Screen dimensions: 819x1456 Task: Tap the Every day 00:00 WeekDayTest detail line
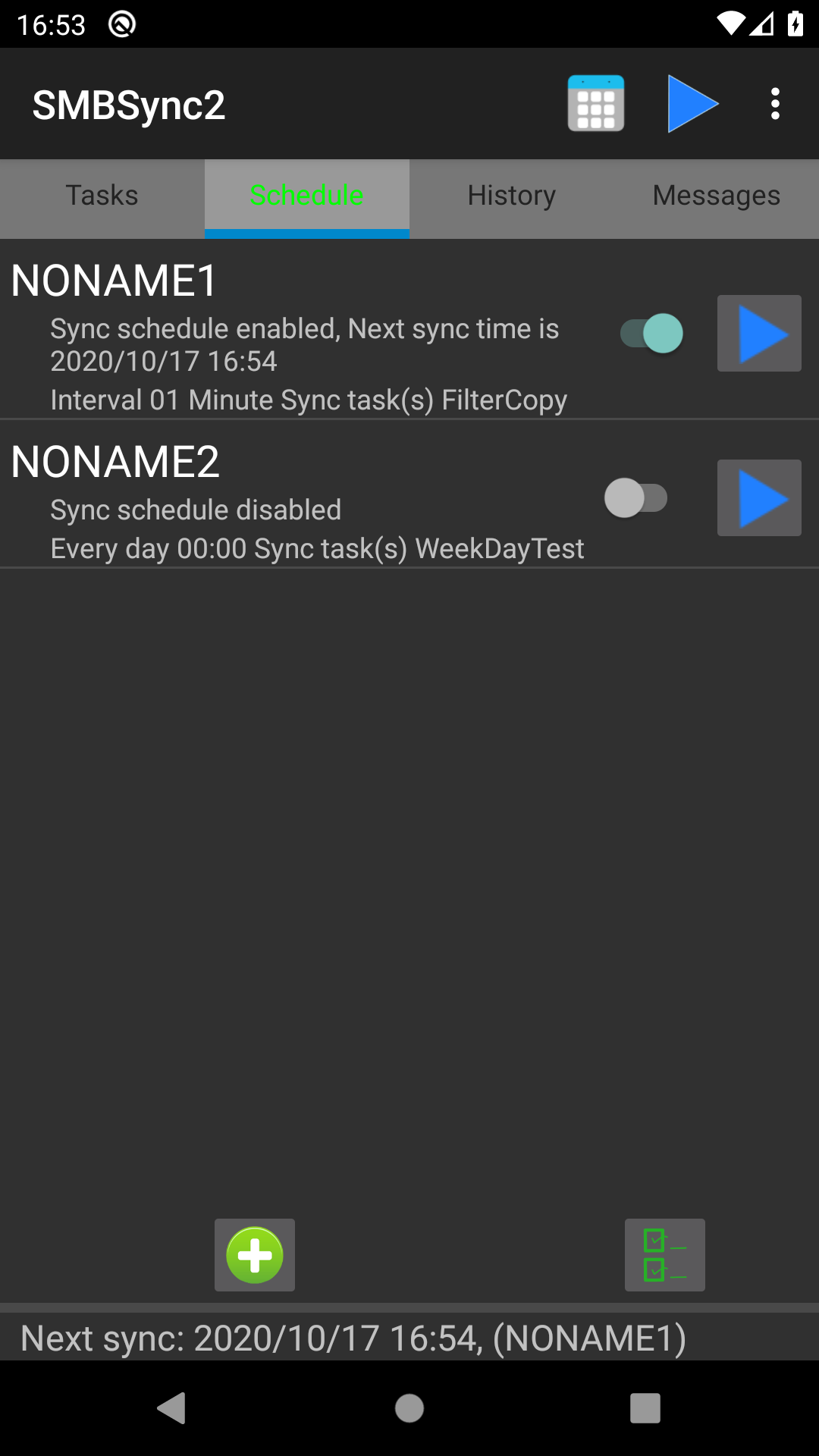pos(317,549)
